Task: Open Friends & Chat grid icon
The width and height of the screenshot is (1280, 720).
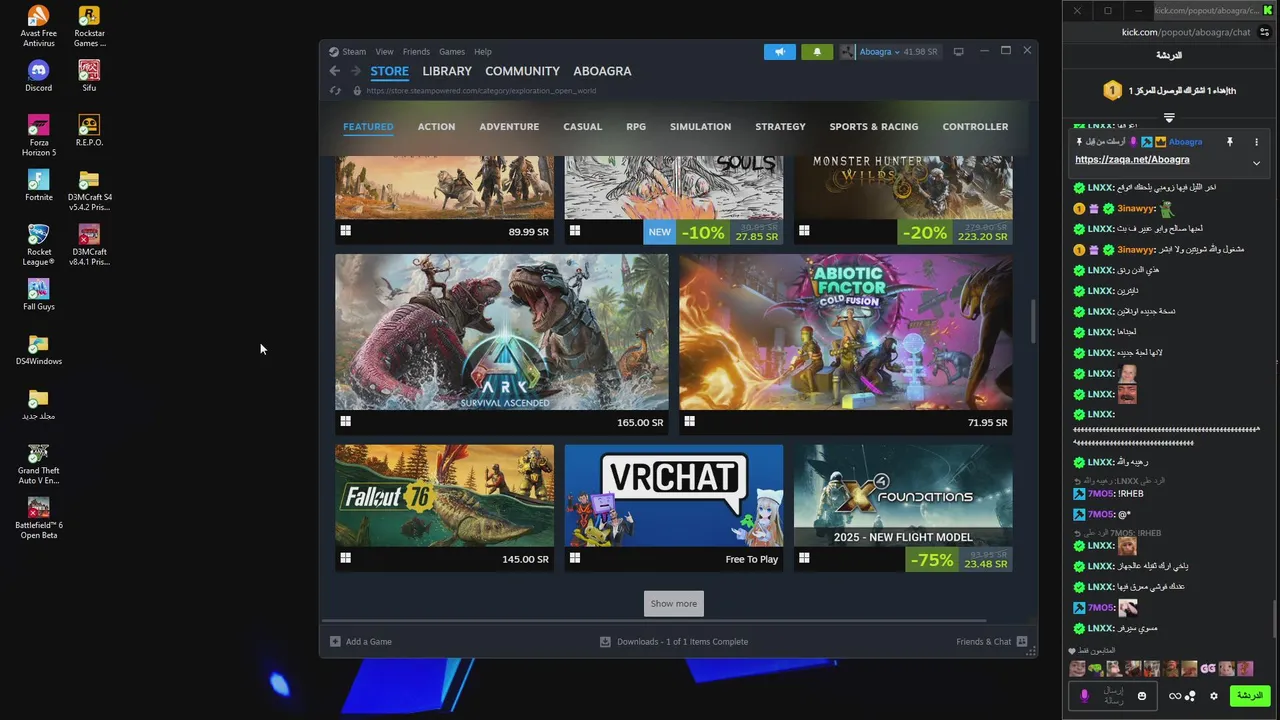Action: pyautogui.click(x=1022, y=642)
